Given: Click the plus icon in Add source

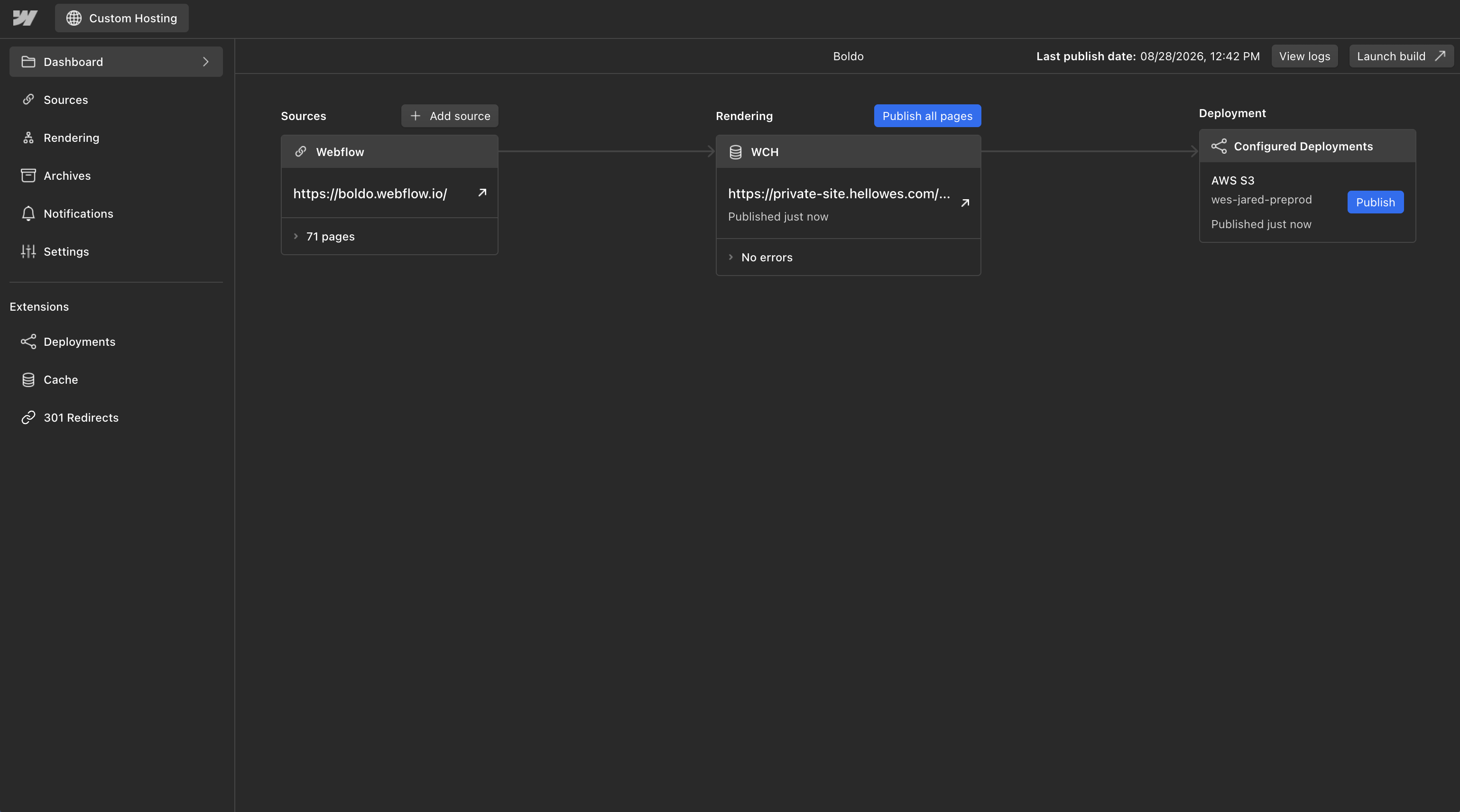Looking at the screenshot, I should coord(416,116).
